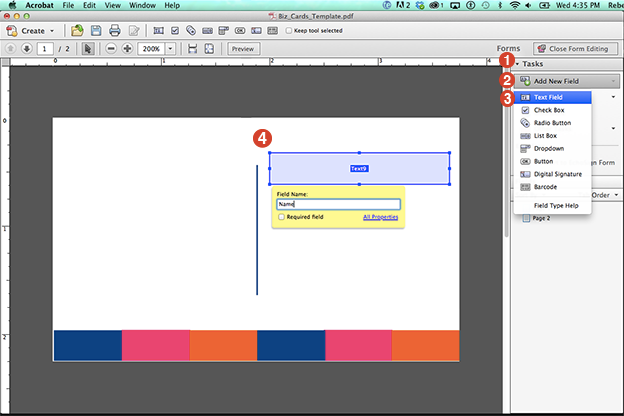The image size is (624, 416).
Task: Enable the Required field checkbox
Action: point(281,216)
